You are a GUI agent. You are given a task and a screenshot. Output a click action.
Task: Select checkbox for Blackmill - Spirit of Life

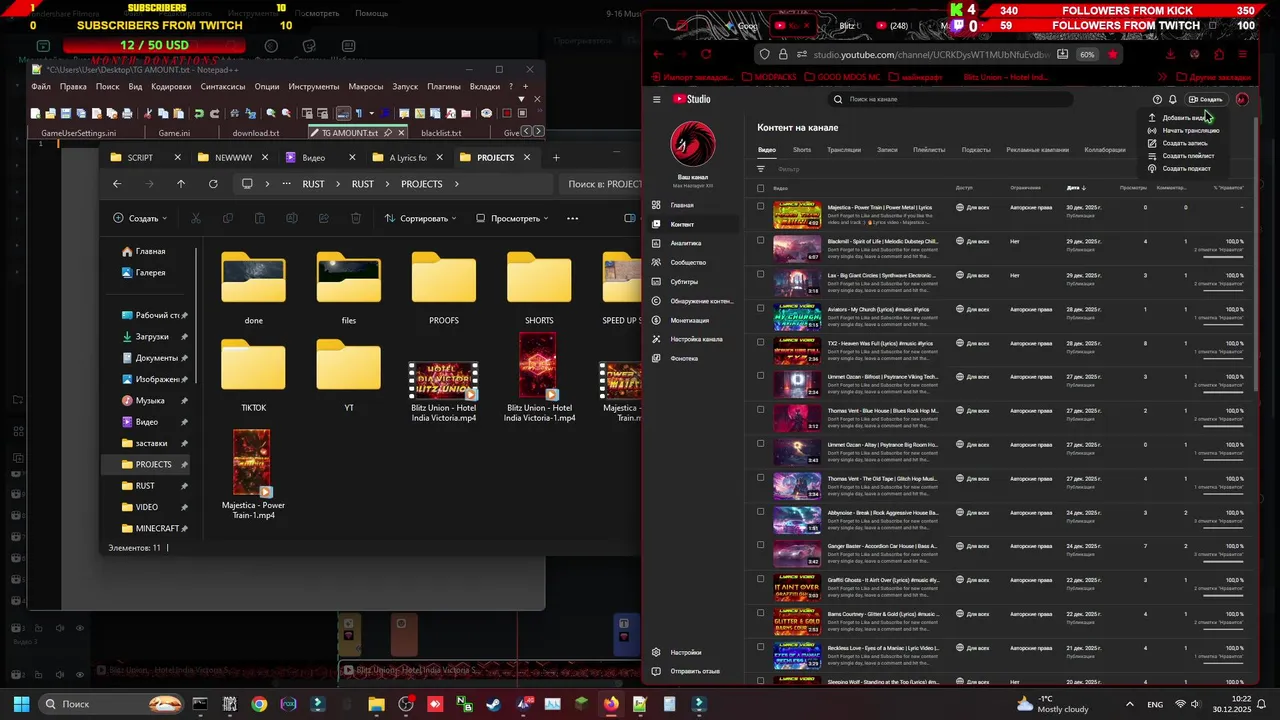pos(760,241)
